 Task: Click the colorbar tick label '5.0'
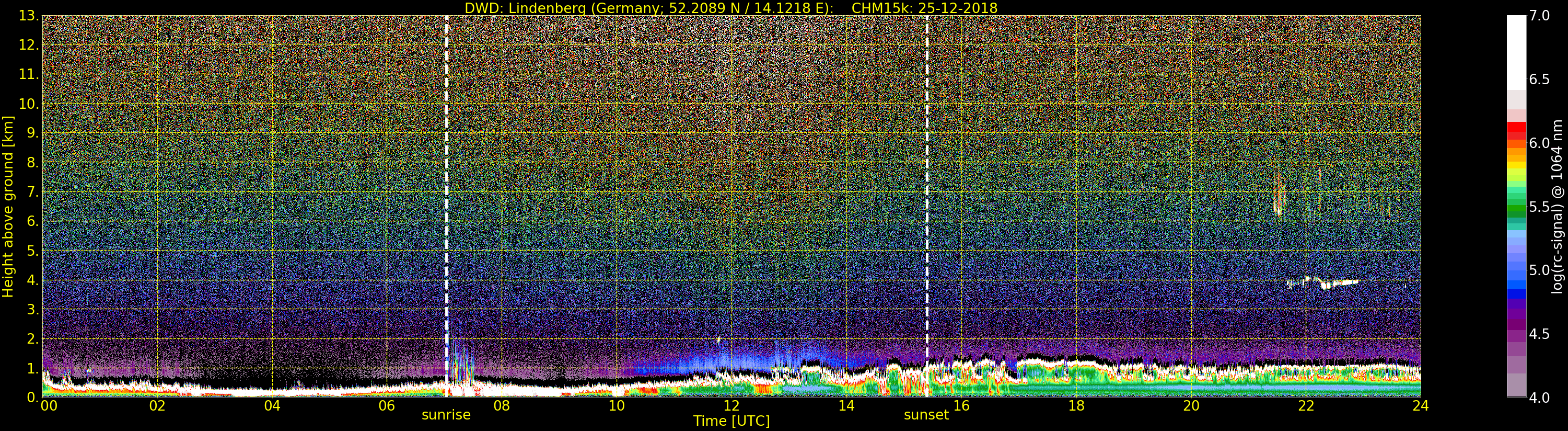1539,270
